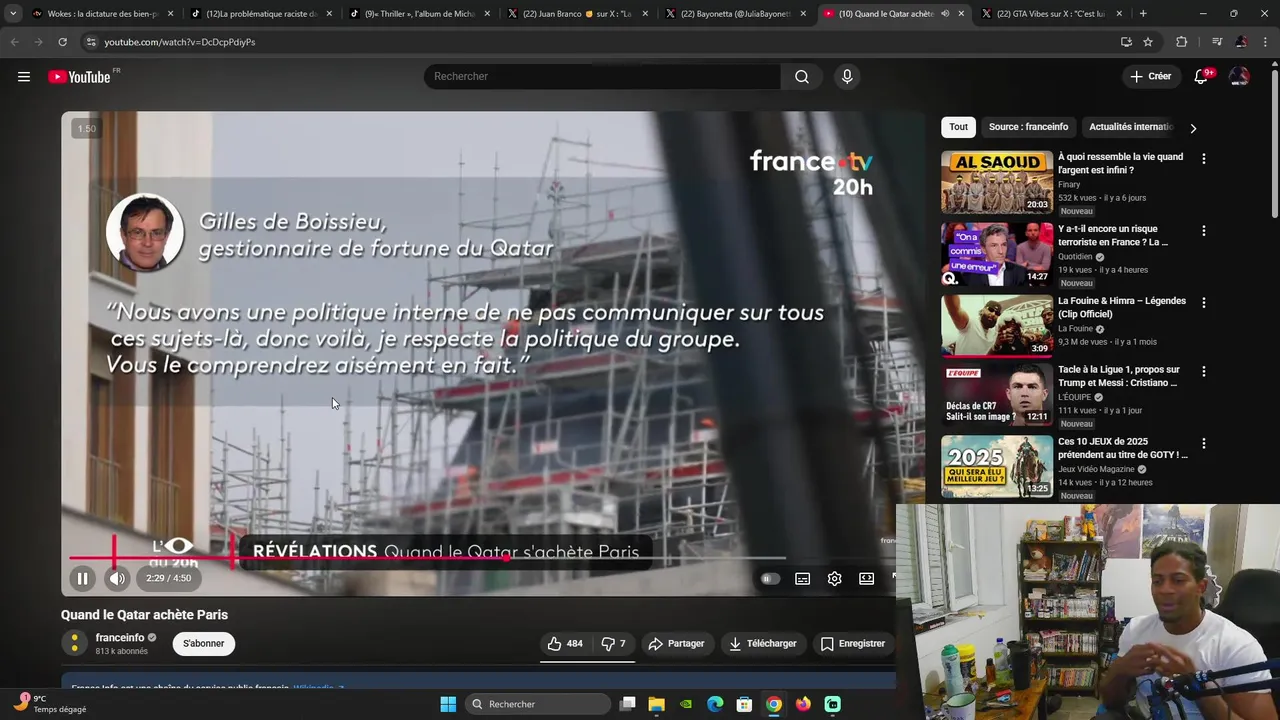Open options for the L'ÉQUIPE video
1280x720 pixels.
click(1203, 371)
